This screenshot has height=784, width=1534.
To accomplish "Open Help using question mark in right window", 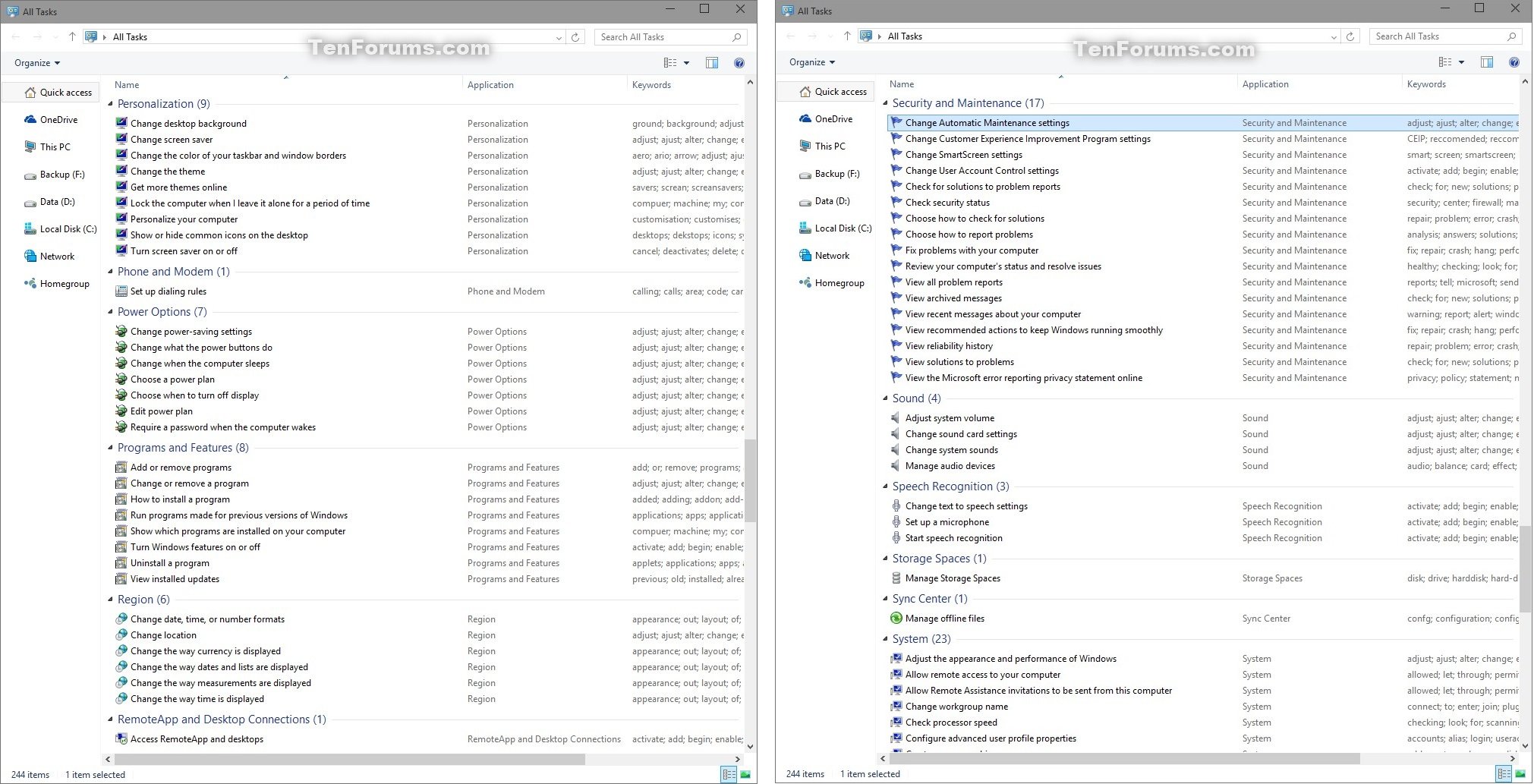I will (x=1514, y=62).
